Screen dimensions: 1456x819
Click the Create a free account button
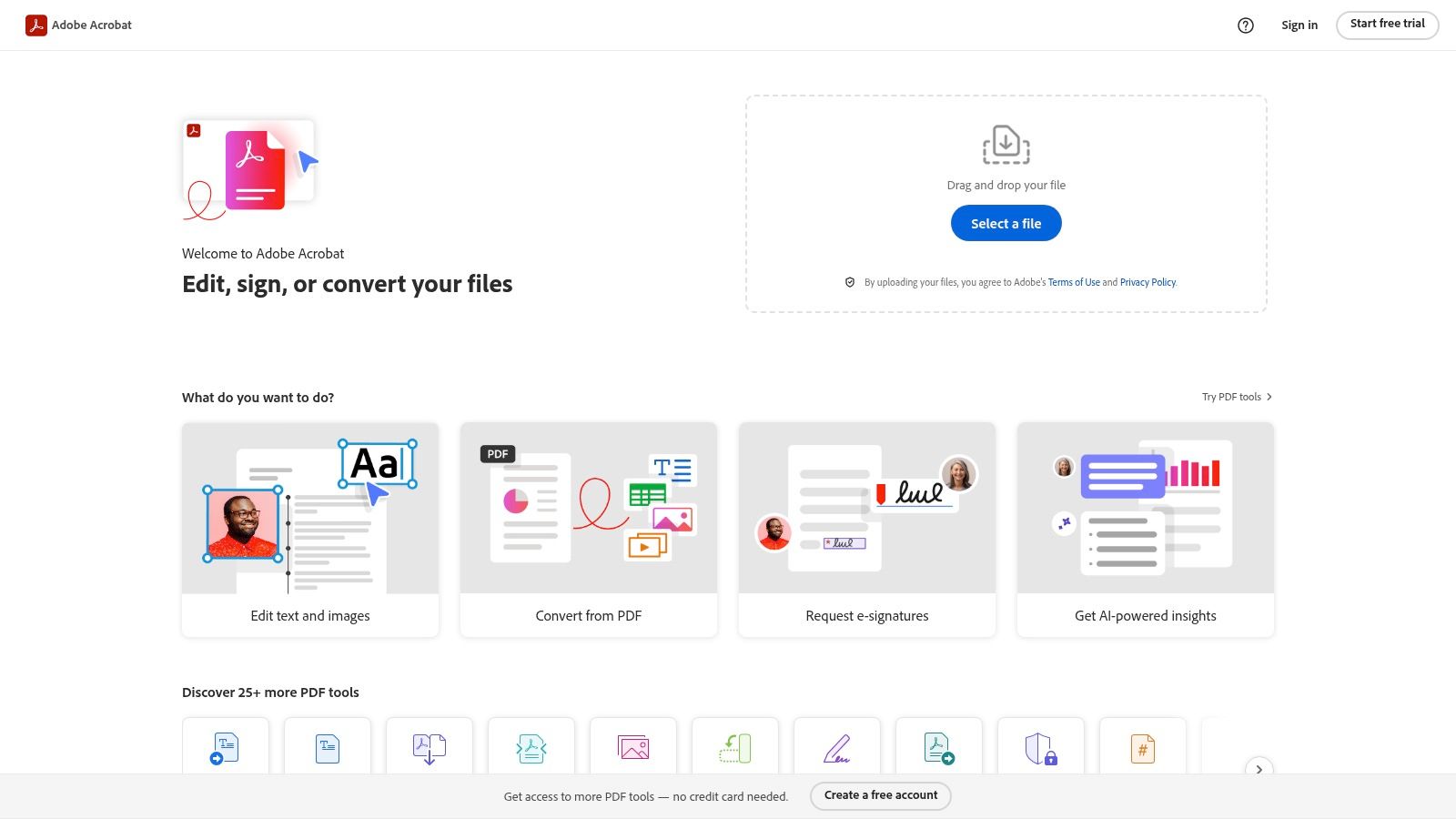[x=881, y=795]
